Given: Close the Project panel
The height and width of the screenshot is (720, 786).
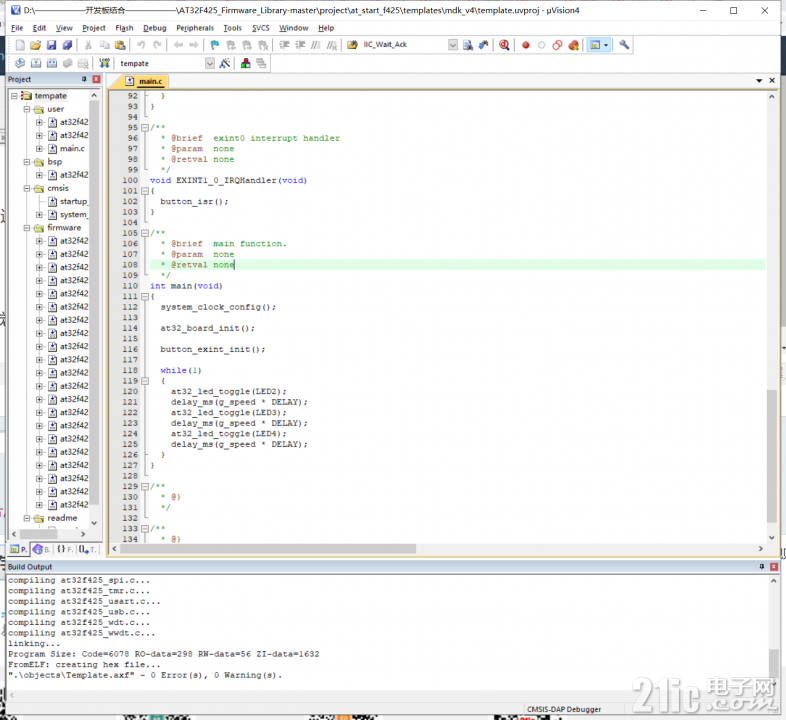Looking at the screenshot, I should click(x=96, y=79).
